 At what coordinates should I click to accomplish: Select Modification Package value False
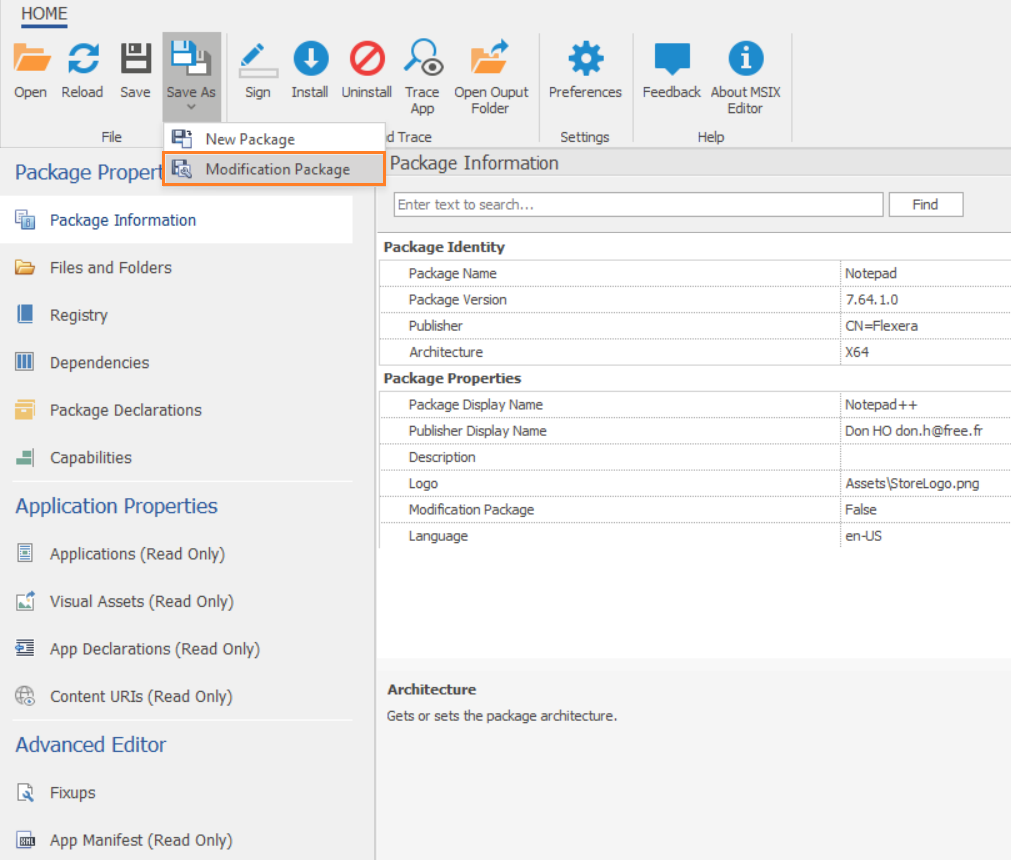click(861, 509)
